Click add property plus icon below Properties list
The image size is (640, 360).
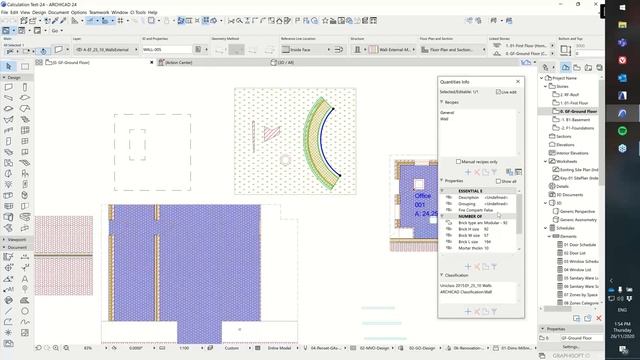468,267
